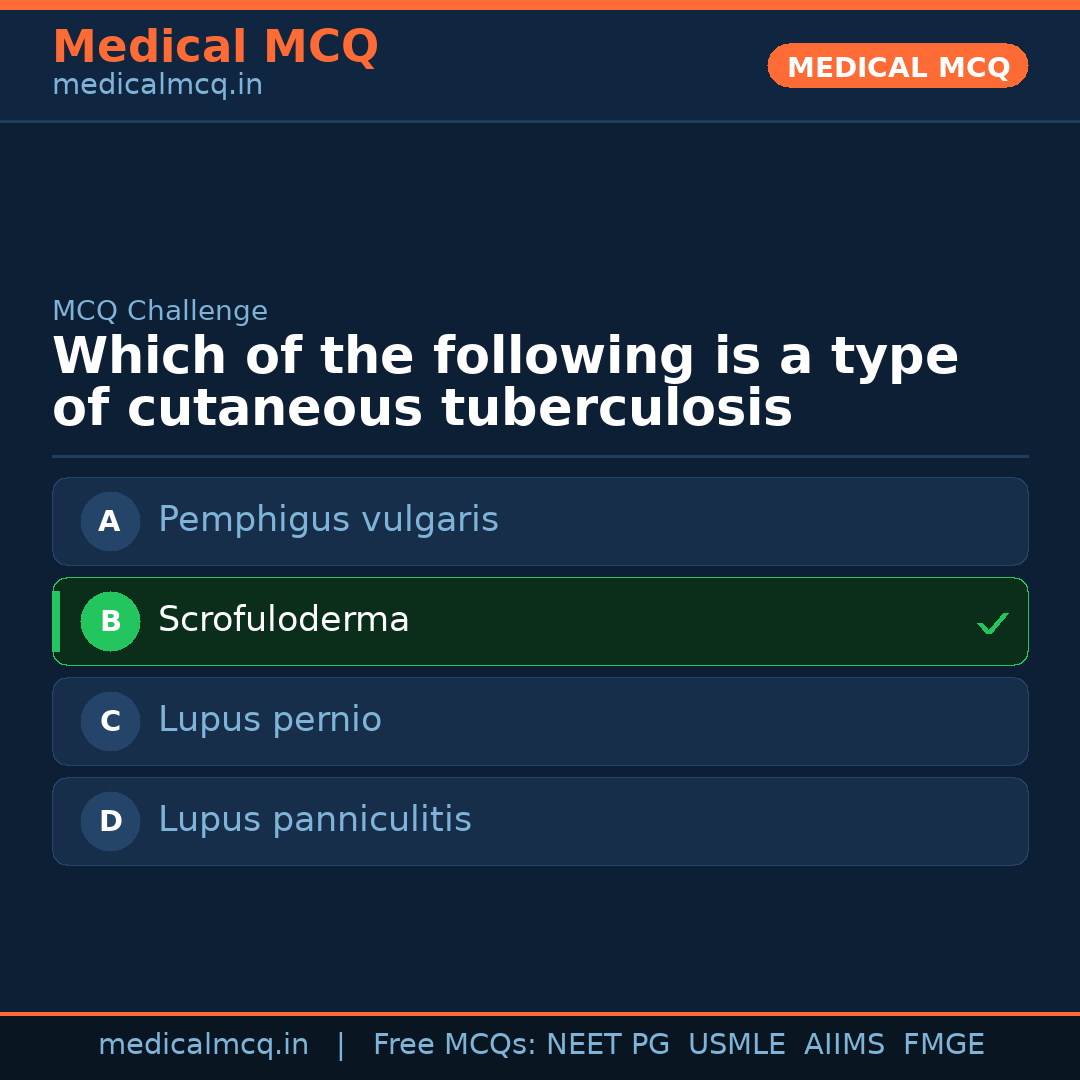Click the orange MEDICAL MCQ pill badge
Viewport: 1080px width, 1080px height.
pos(897,66)
